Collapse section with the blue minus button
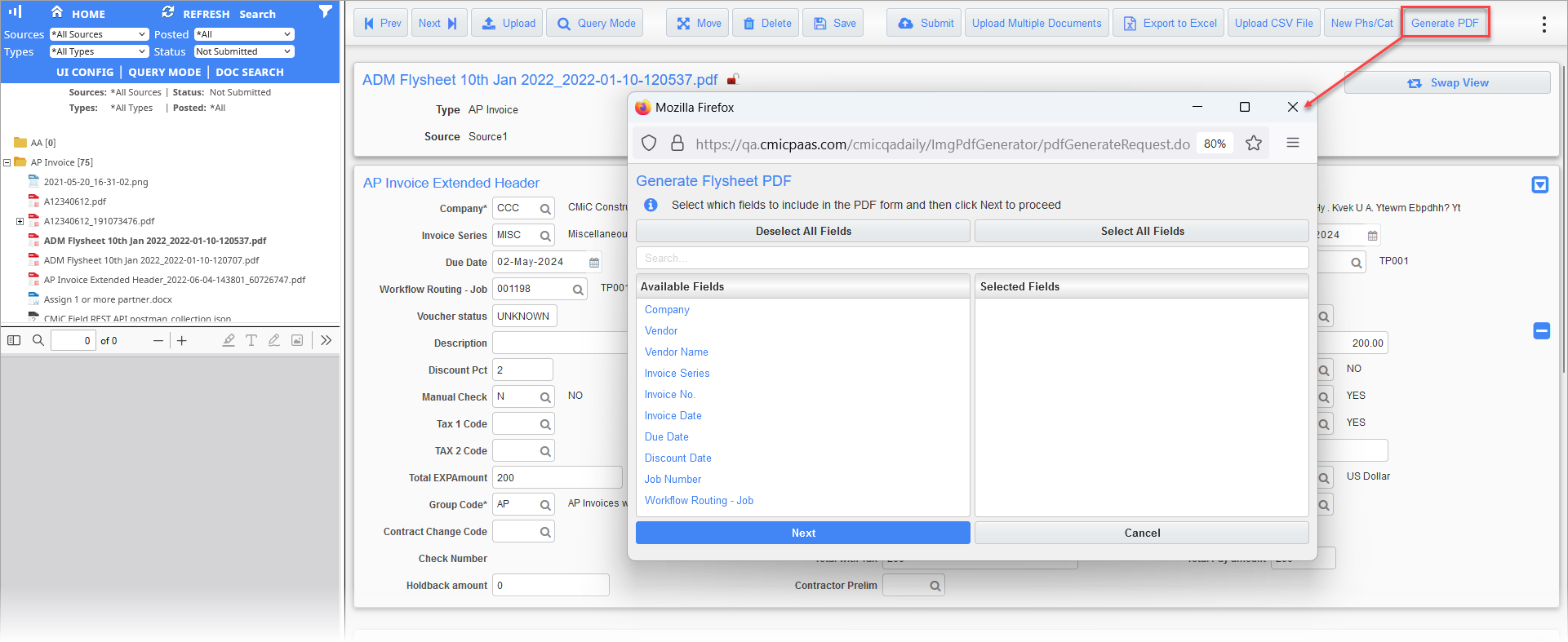 [x=1542, y=331]
